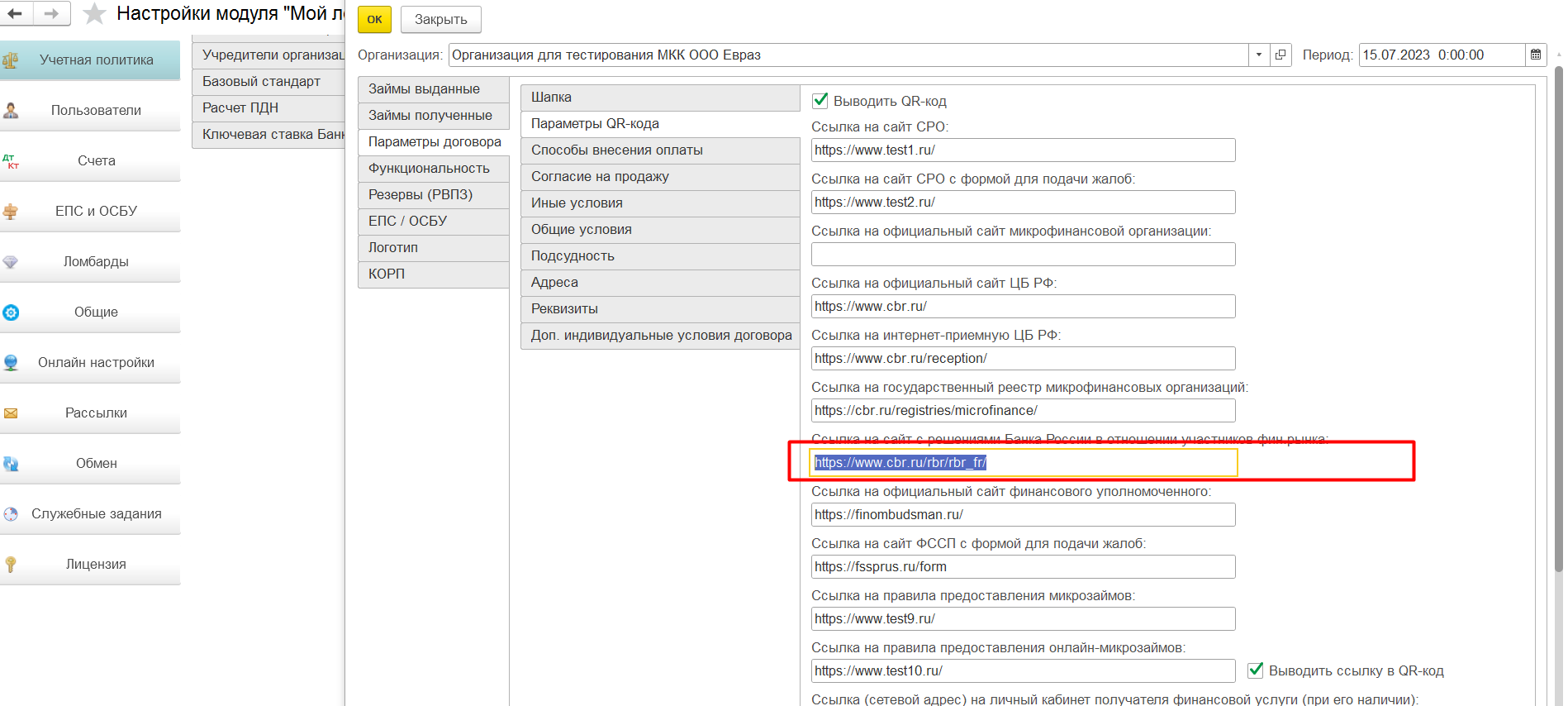The image size is (1568, 706).
Task: Select Иные условия sub-tab
Action: coord(660,203)
